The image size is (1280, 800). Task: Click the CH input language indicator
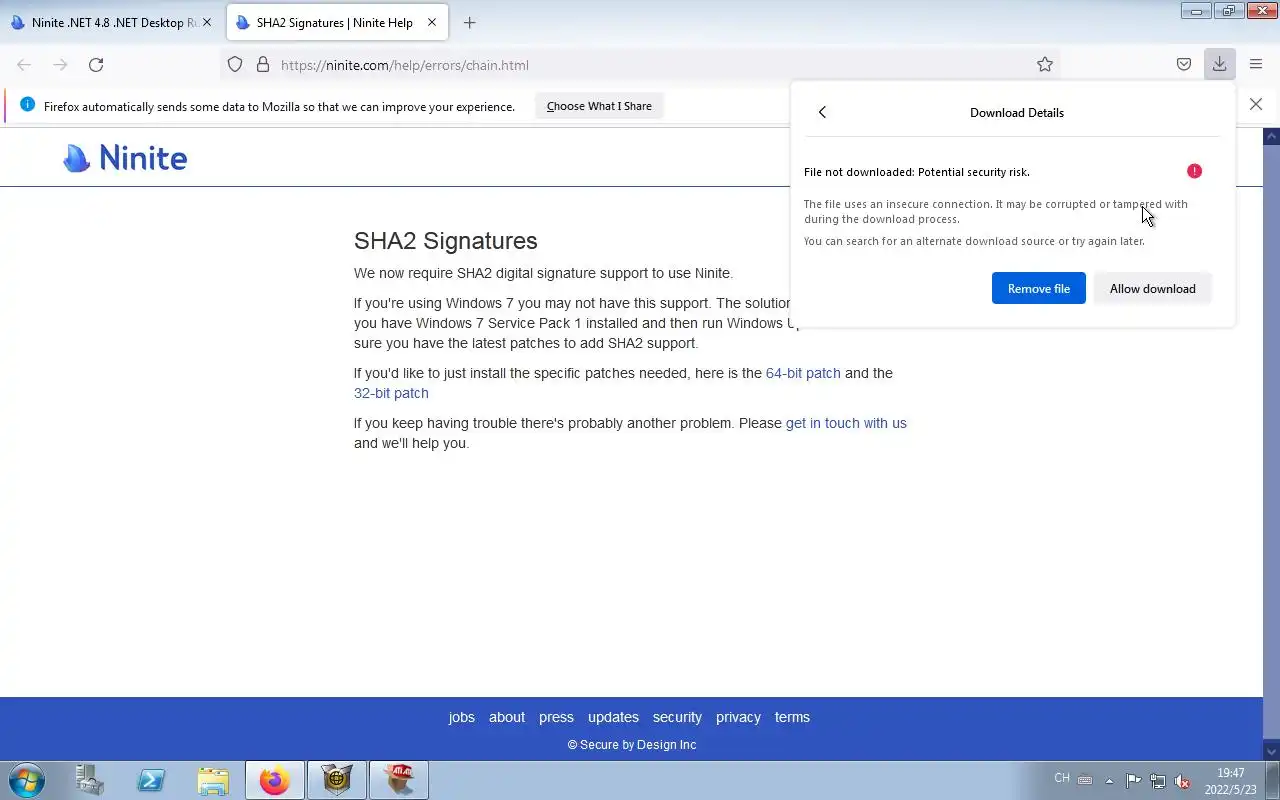(1062, 778)
